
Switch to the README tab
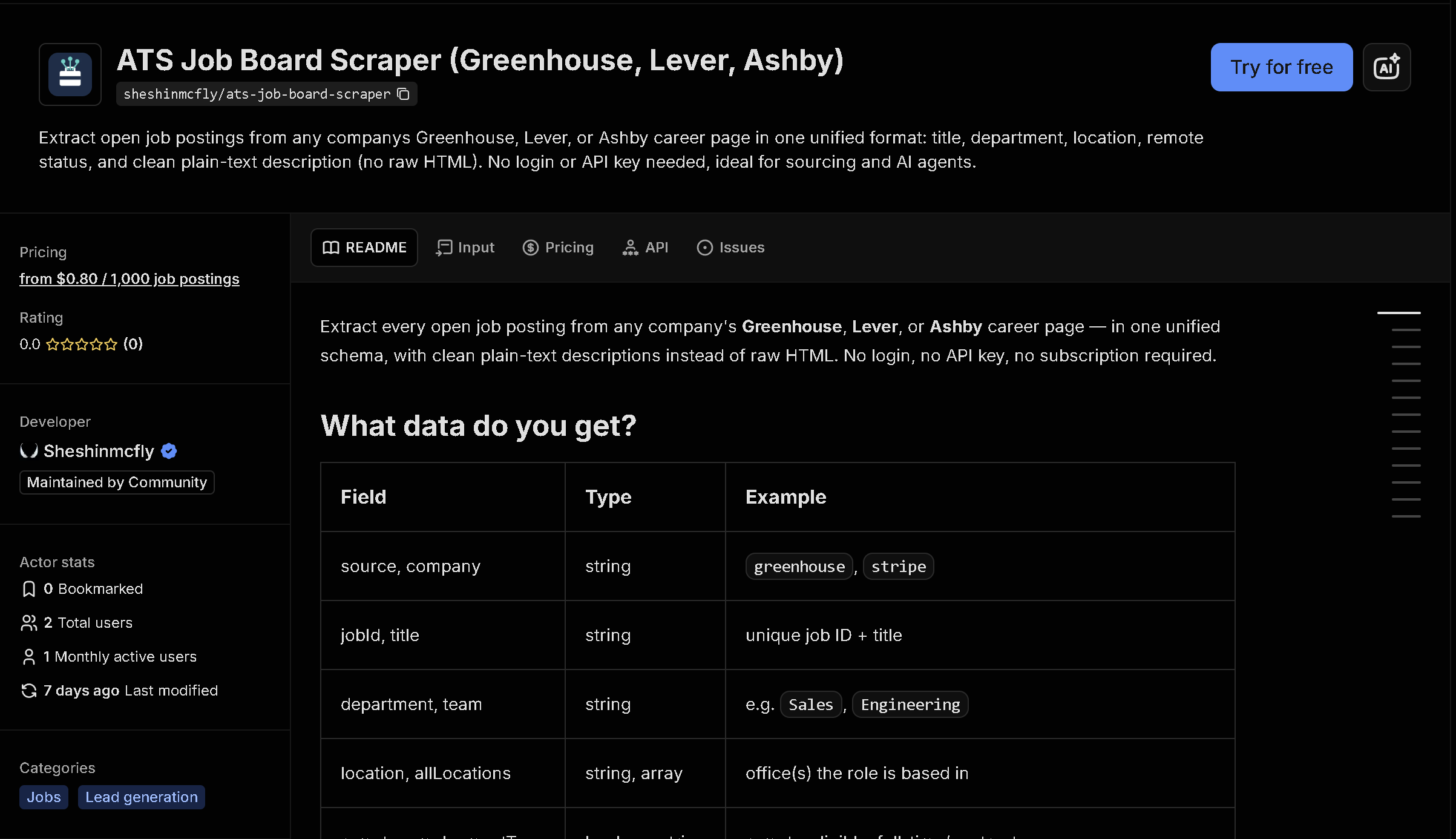[364, 248]
